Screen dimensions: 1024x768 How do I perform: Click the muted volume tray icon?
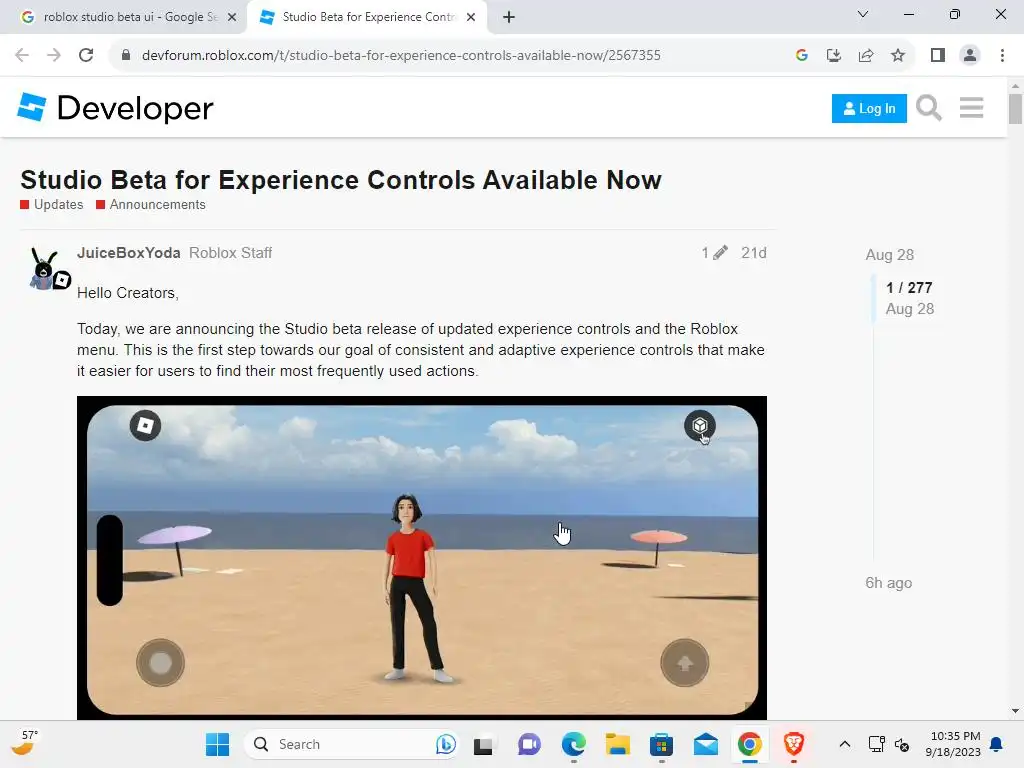pos(902,744)
